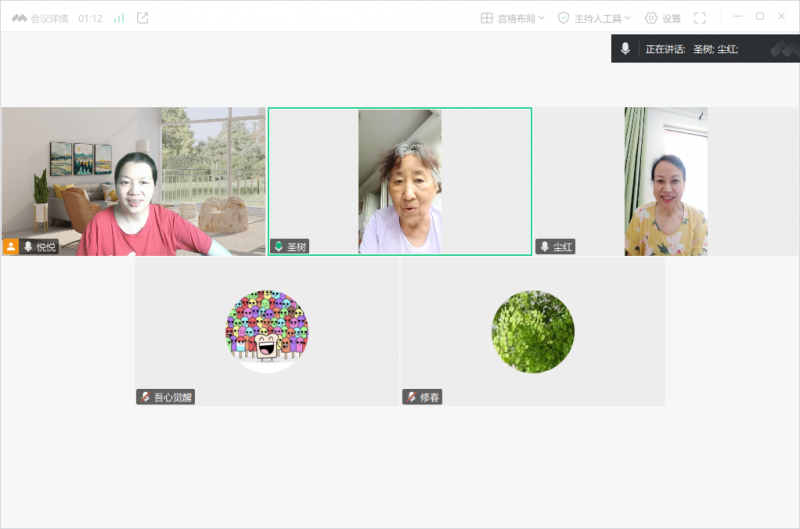Click the host badge icon beside 悦悦

point(11,246)
